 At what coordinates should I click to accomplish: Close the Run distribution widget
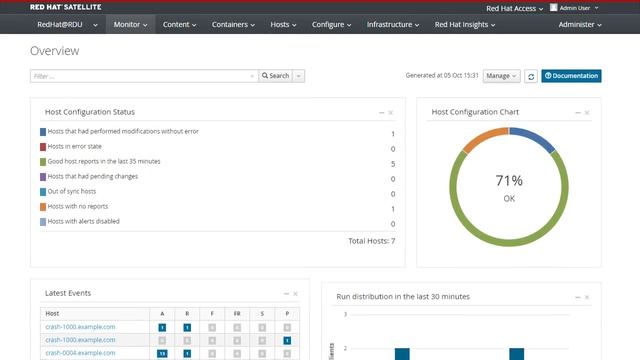click(x=587, y=297)
